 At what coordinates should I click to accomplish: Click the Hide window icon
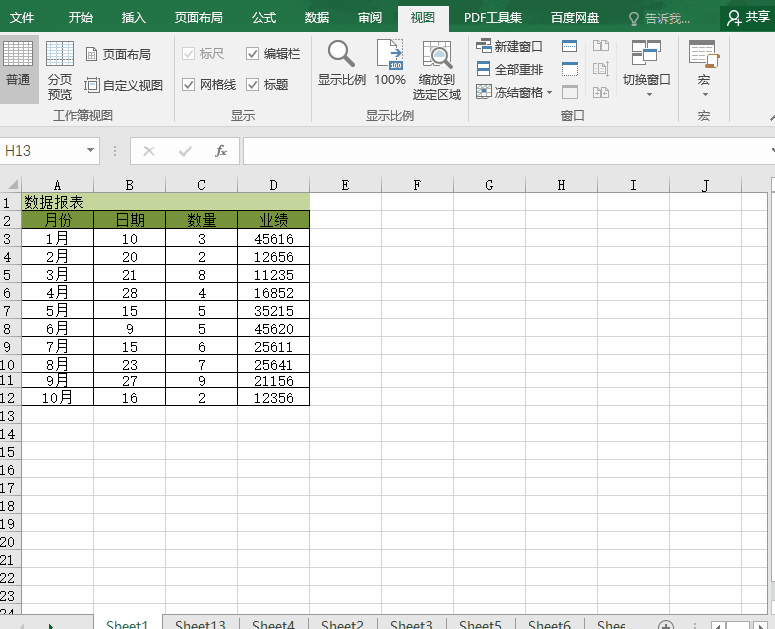tap(569, 69)
